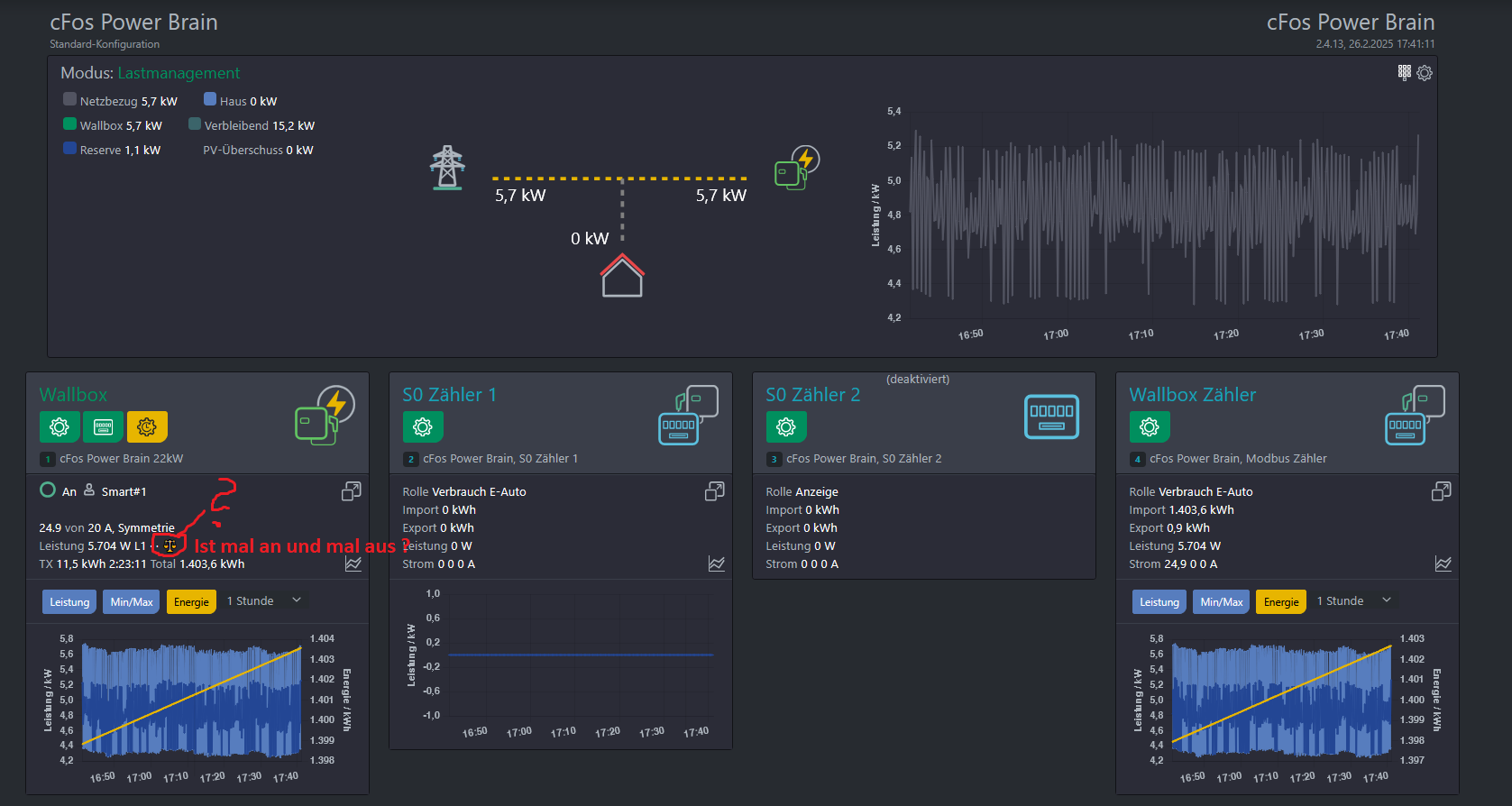Toggle the Wallbox legend swatch

tap(69, 124)
